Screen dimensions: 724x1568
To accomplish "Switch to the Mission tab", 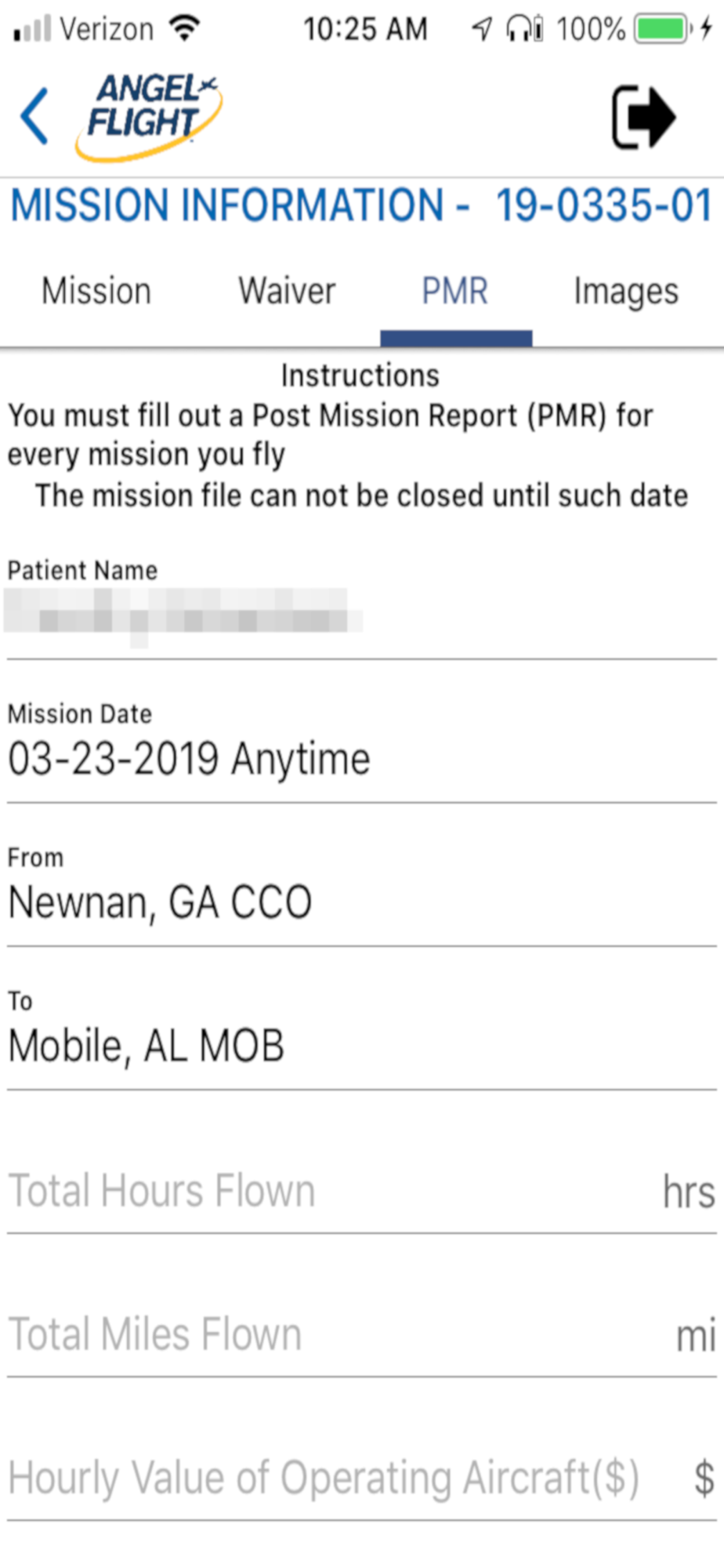I will pyautogui.click(x=96, y=291).
